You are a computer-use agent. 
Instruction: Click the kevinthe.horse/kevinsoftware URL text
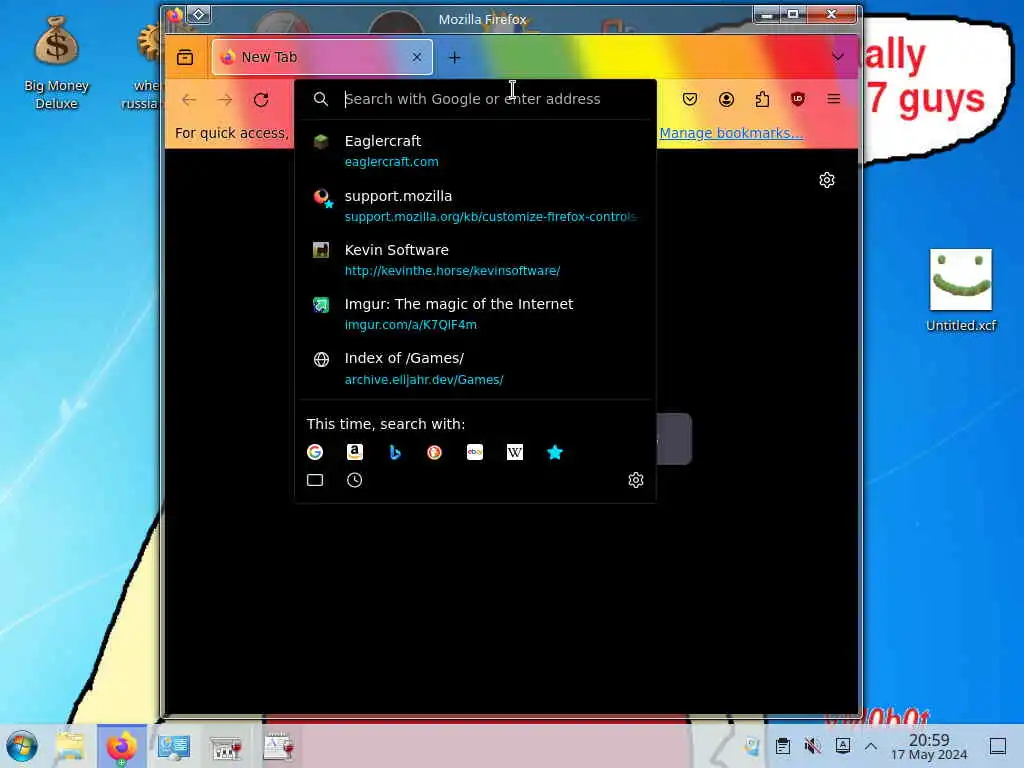pos(453,271)
